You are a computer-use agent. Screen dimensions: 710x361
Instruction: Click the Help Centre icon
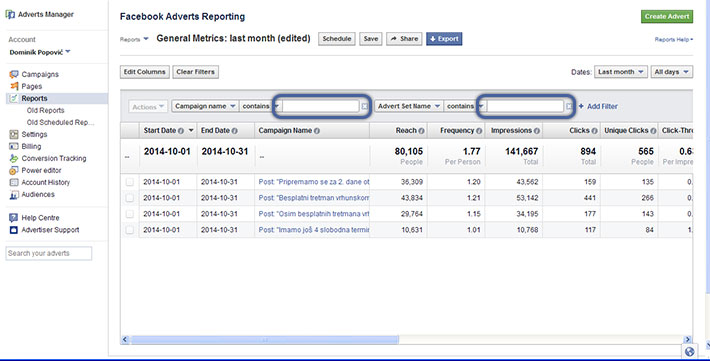point(14,218)
